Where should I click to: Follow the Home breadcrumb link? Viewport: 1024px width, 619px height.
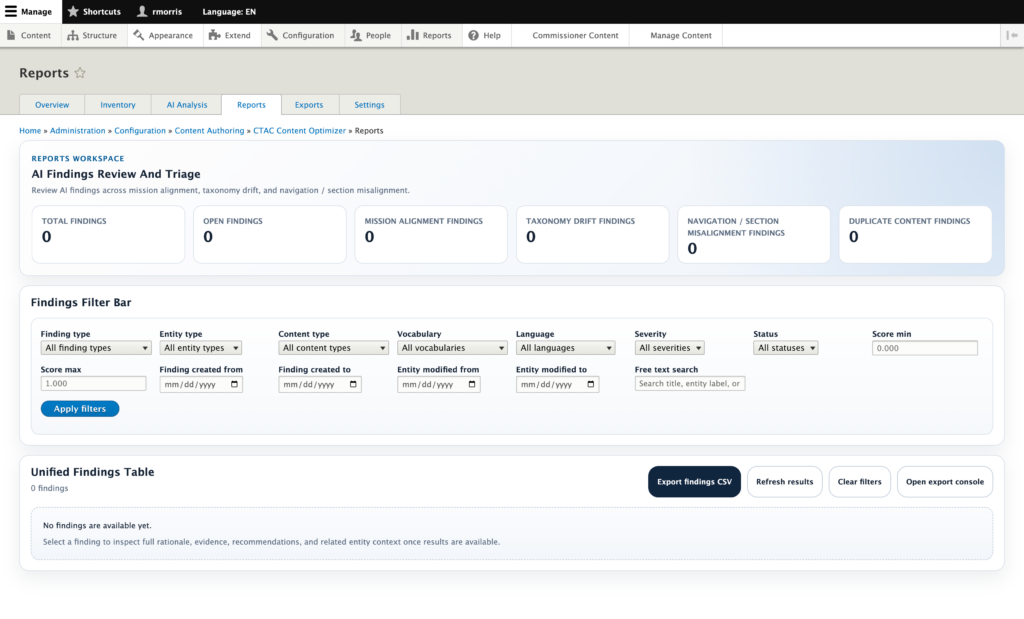click(x=30, y=131)
